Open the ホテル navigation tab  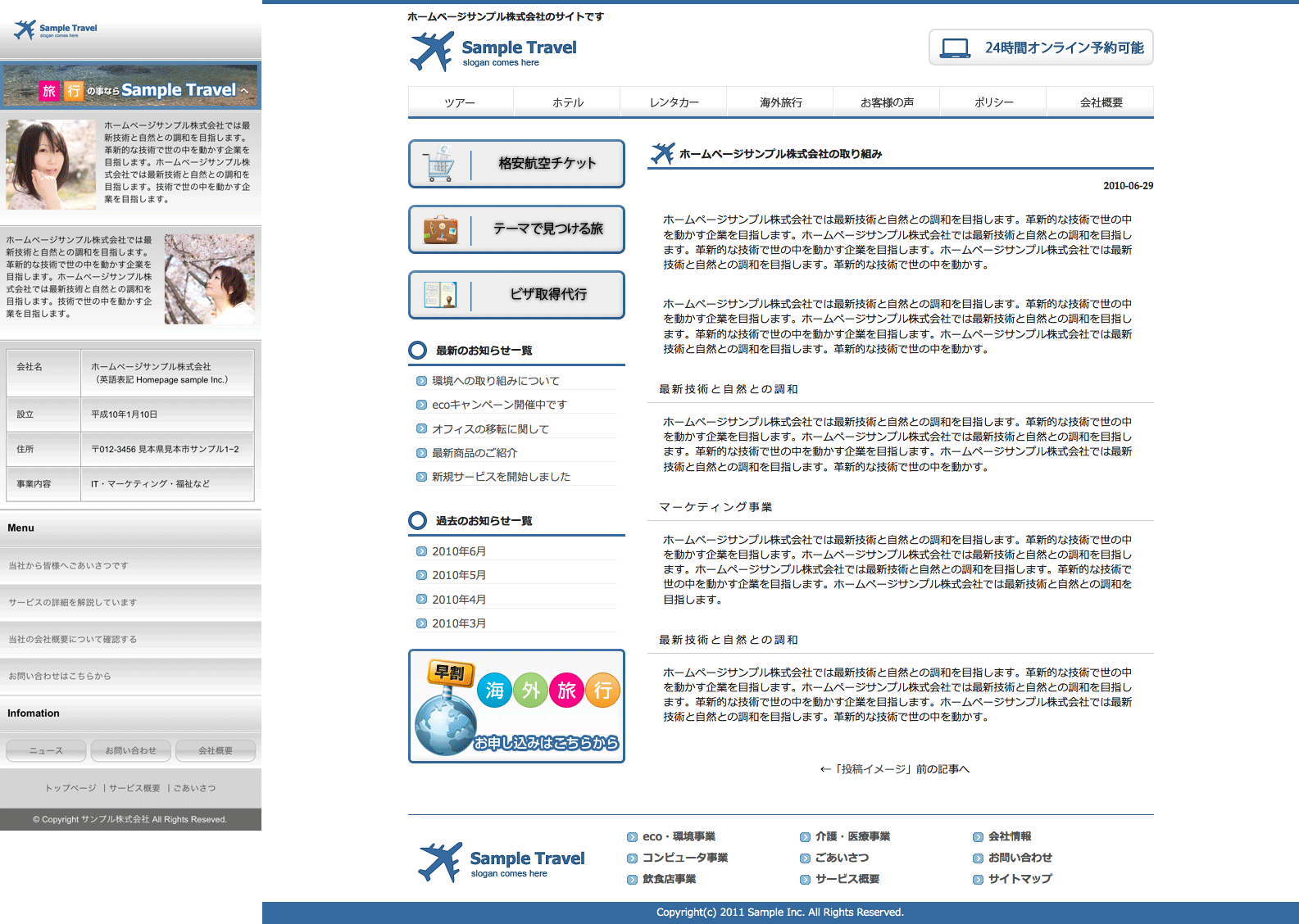pos(567,102)
